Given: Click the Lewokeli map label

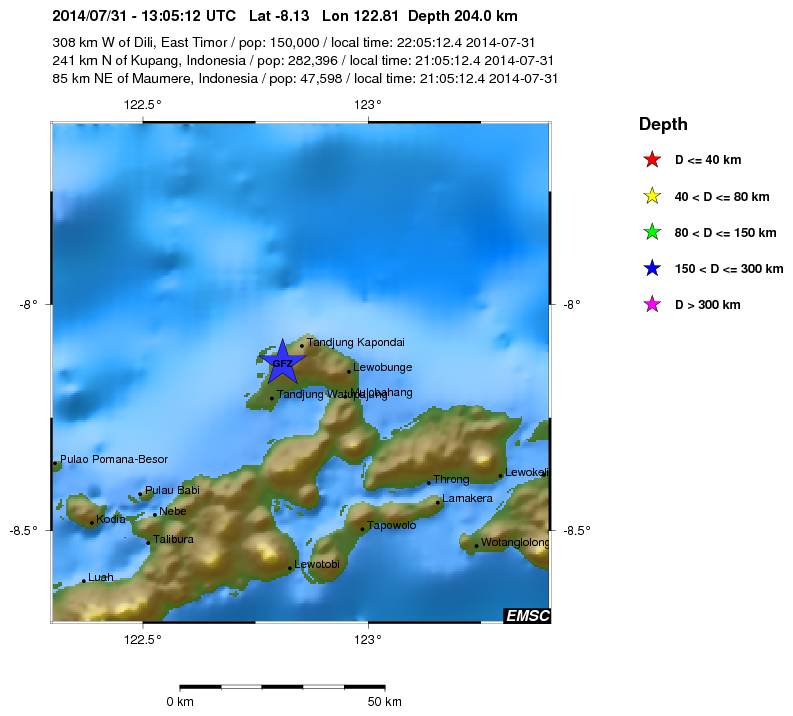Looking at the screenshot, I should (526, 472).
